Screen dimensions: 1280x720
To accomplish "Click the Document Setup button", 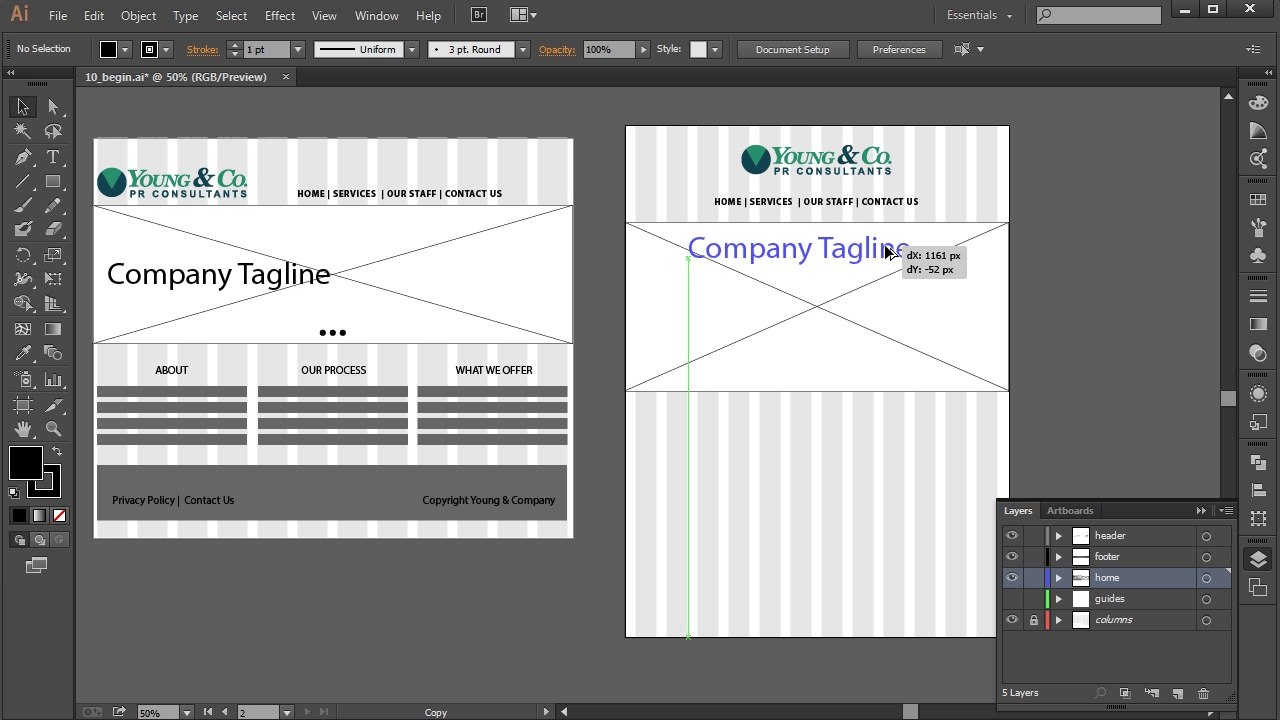I will point(793,49).
